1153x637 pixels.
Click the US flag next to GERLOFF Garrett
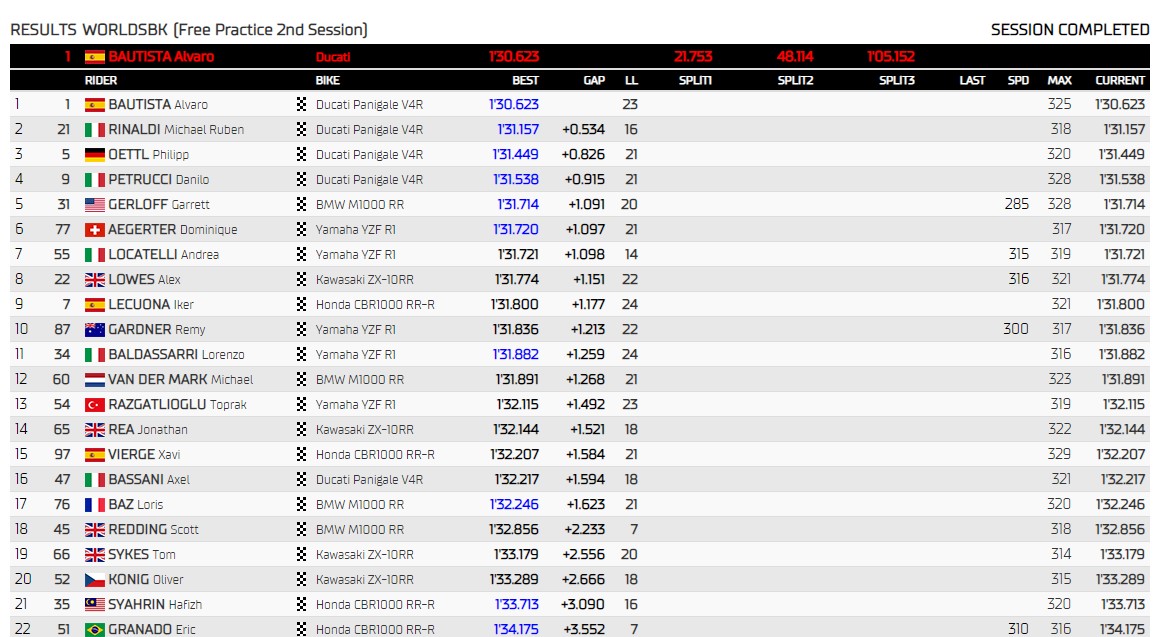pyautogui.click(x=95, y=204)
